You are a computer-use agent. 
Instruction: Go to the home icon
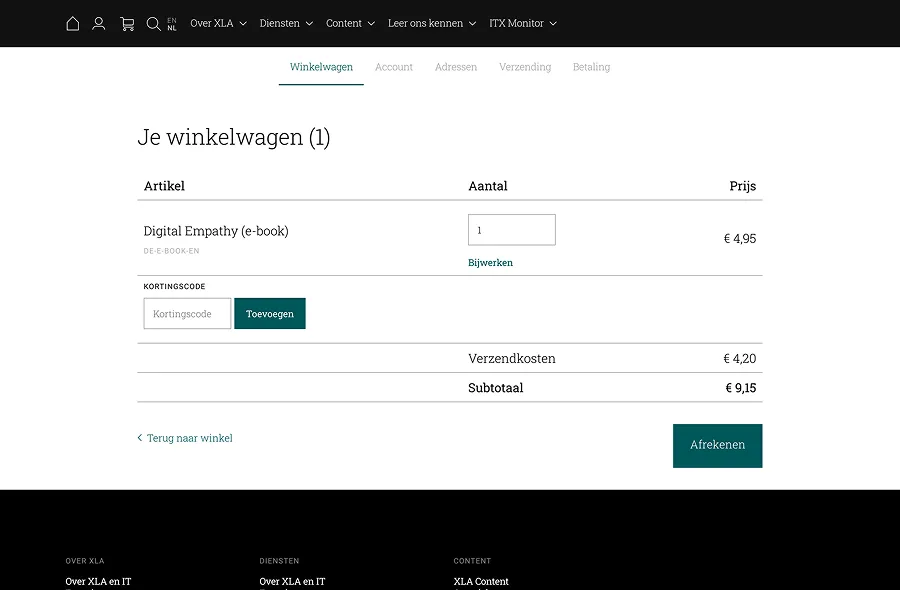click(x=72, y=24)
